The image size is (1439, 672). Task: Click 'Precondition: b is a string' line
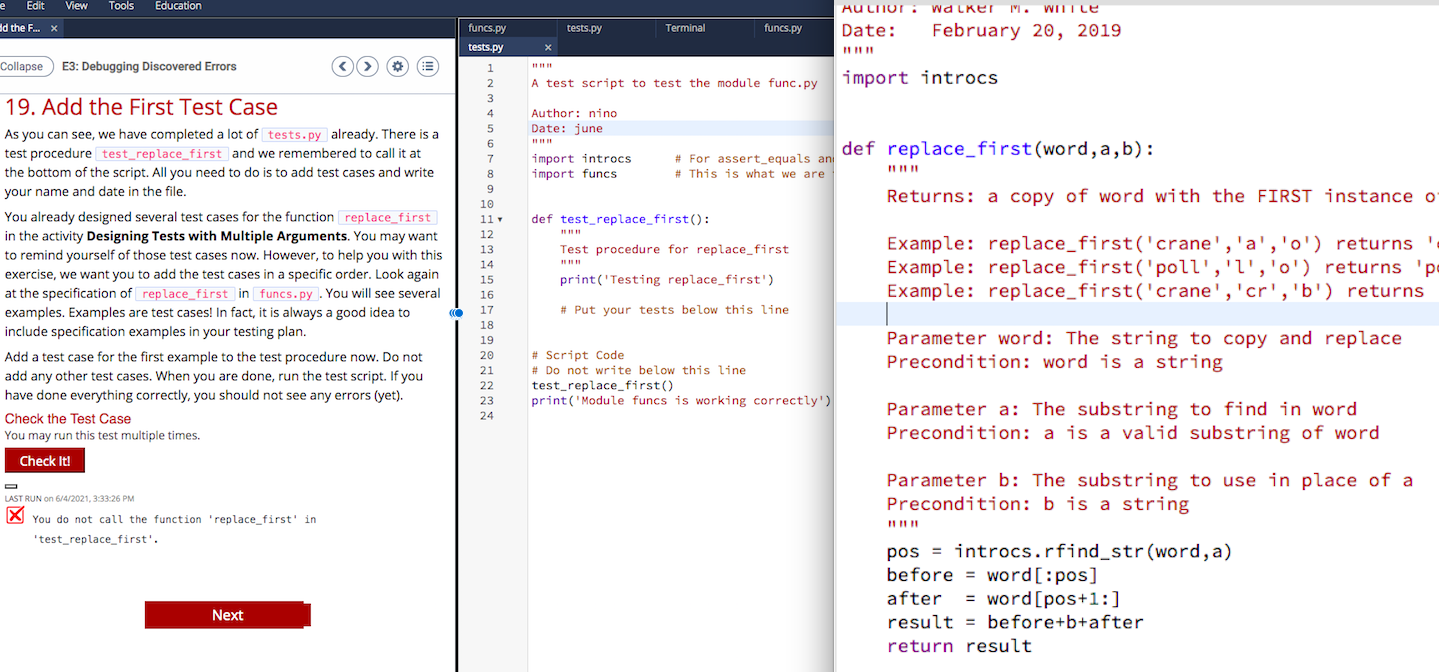(1038, 504)
